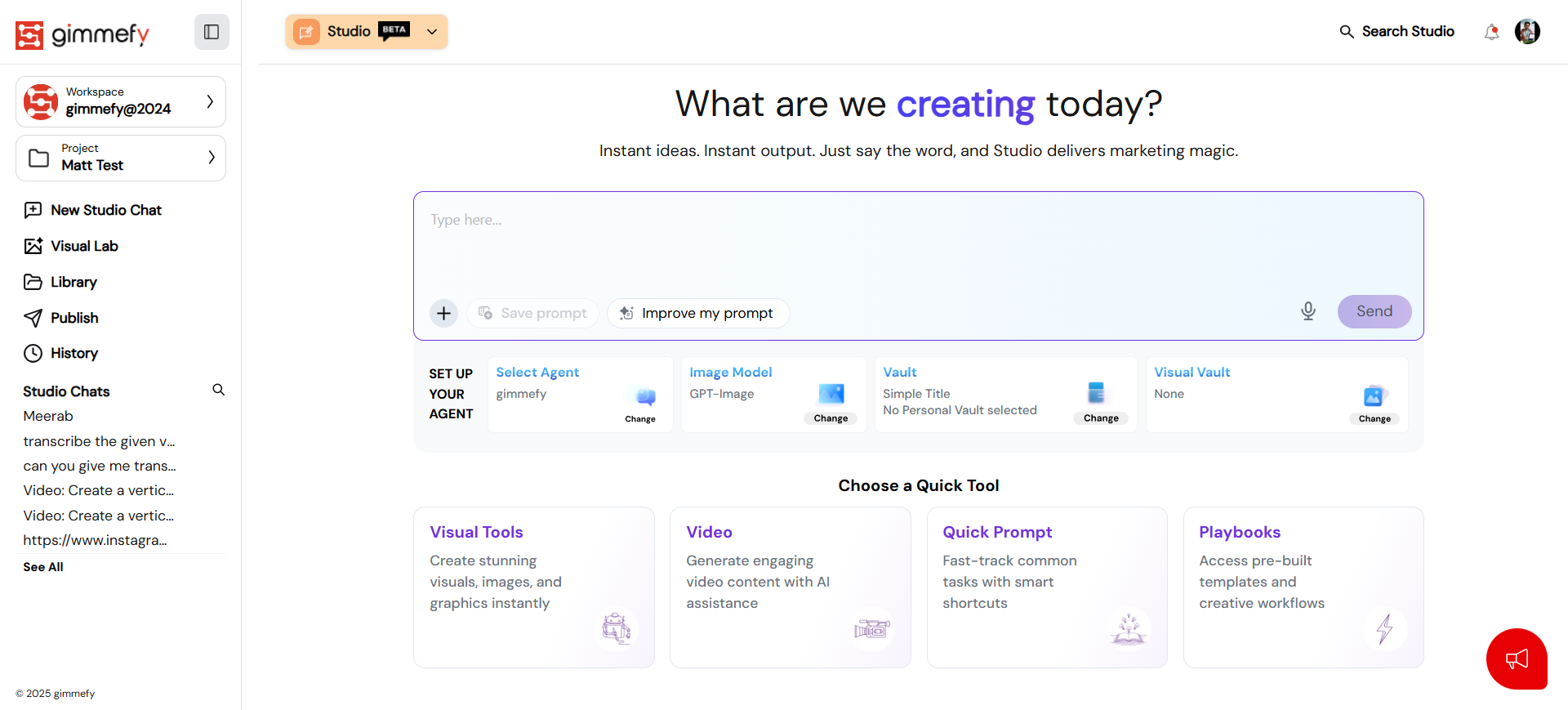This screenshot has height=710, width=1568.
Task: Change the Vault selection
Action: click(x=1101, y=418)
